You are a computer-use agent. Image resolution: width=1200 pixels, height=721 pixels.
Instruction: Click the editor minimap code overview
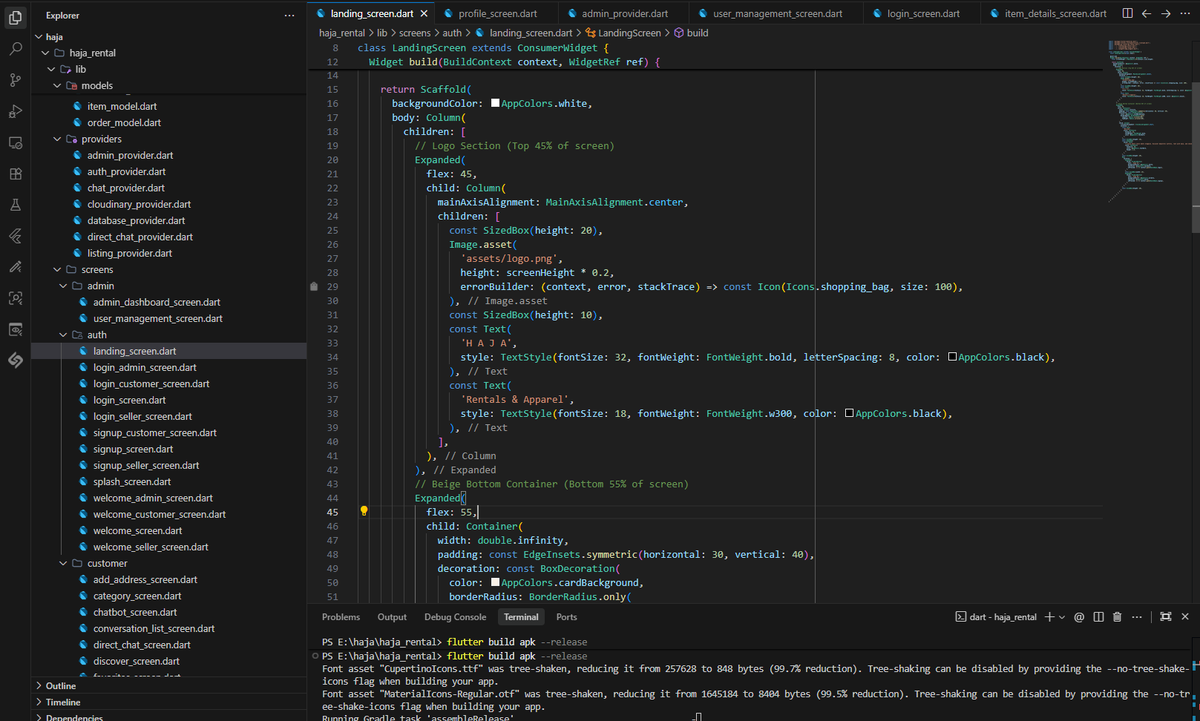coord(1148,120)
